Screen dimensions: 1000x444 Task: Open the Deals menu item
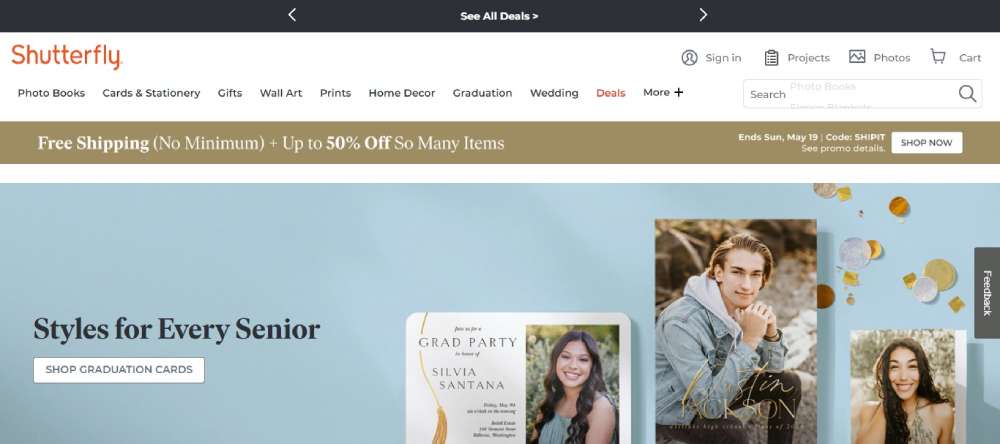click(x=610, y=93)
